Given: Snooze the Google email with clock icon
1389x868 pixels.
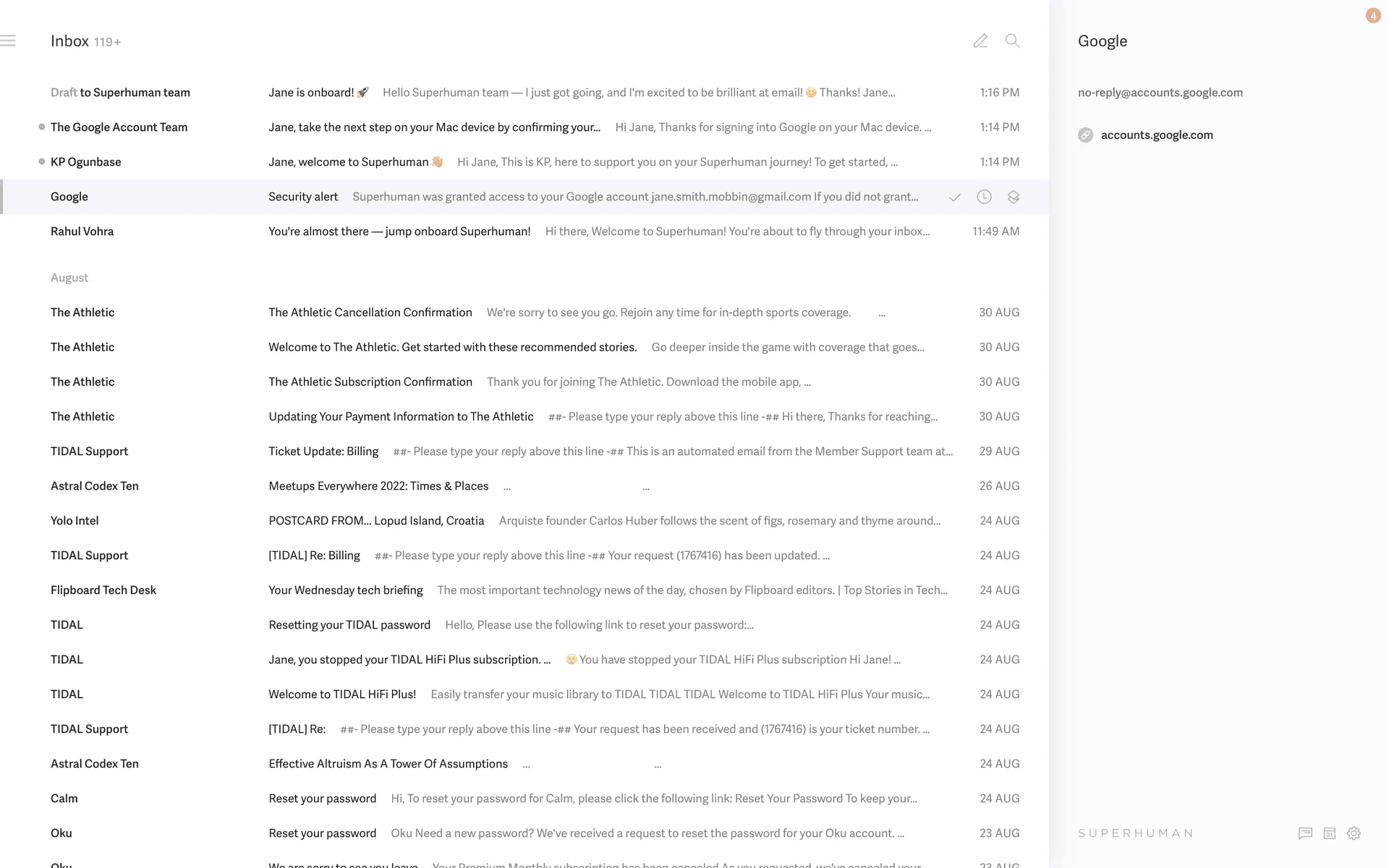Looking at the screenshot, I should (x=984, y=197).
